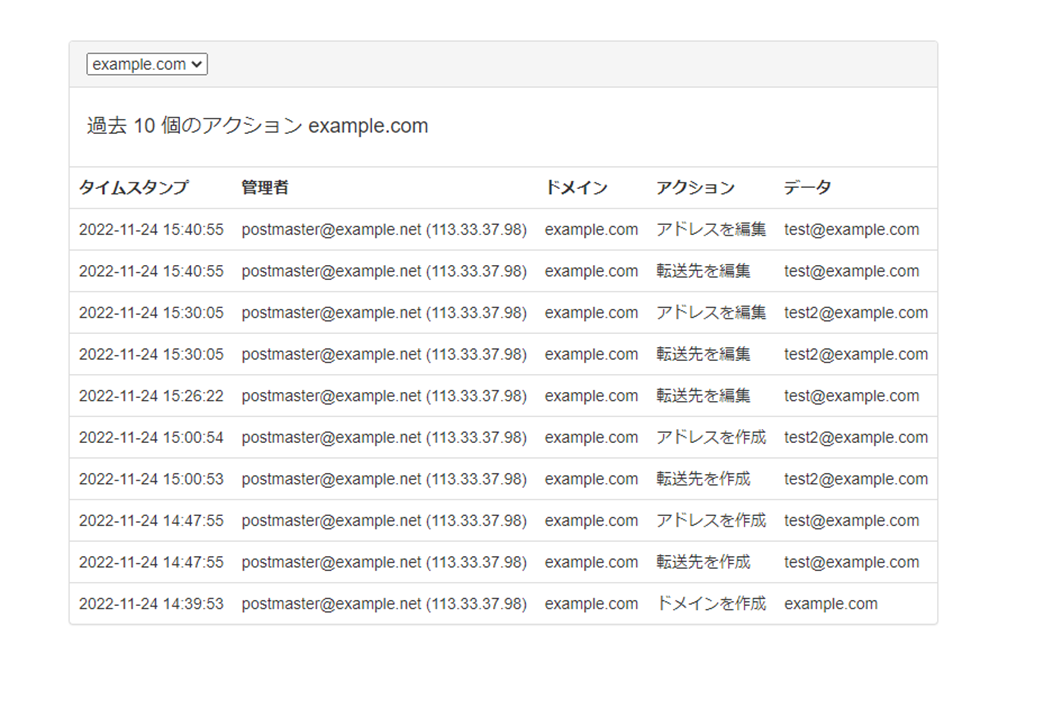This screenshot has height=717, width=1062.
Task: Click test@example.com in the second row
Action: [x=852, y=270]
